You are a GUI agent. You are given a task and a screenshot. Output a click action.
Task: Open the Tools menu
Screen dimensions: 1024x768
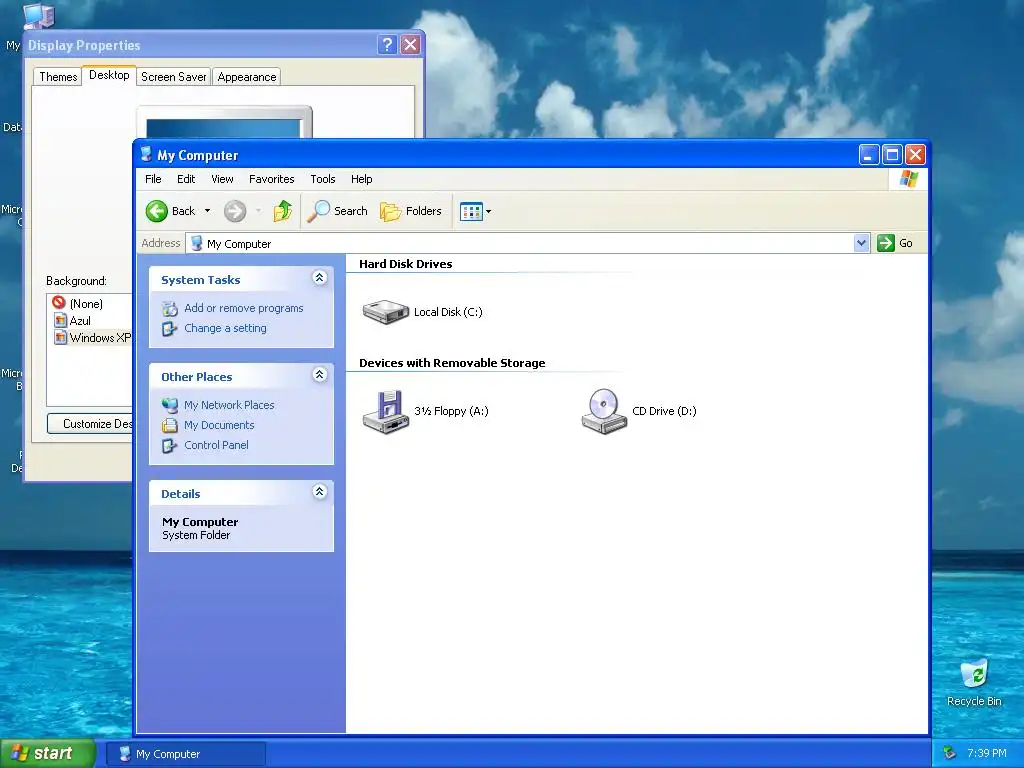click(x=323, y=179)
